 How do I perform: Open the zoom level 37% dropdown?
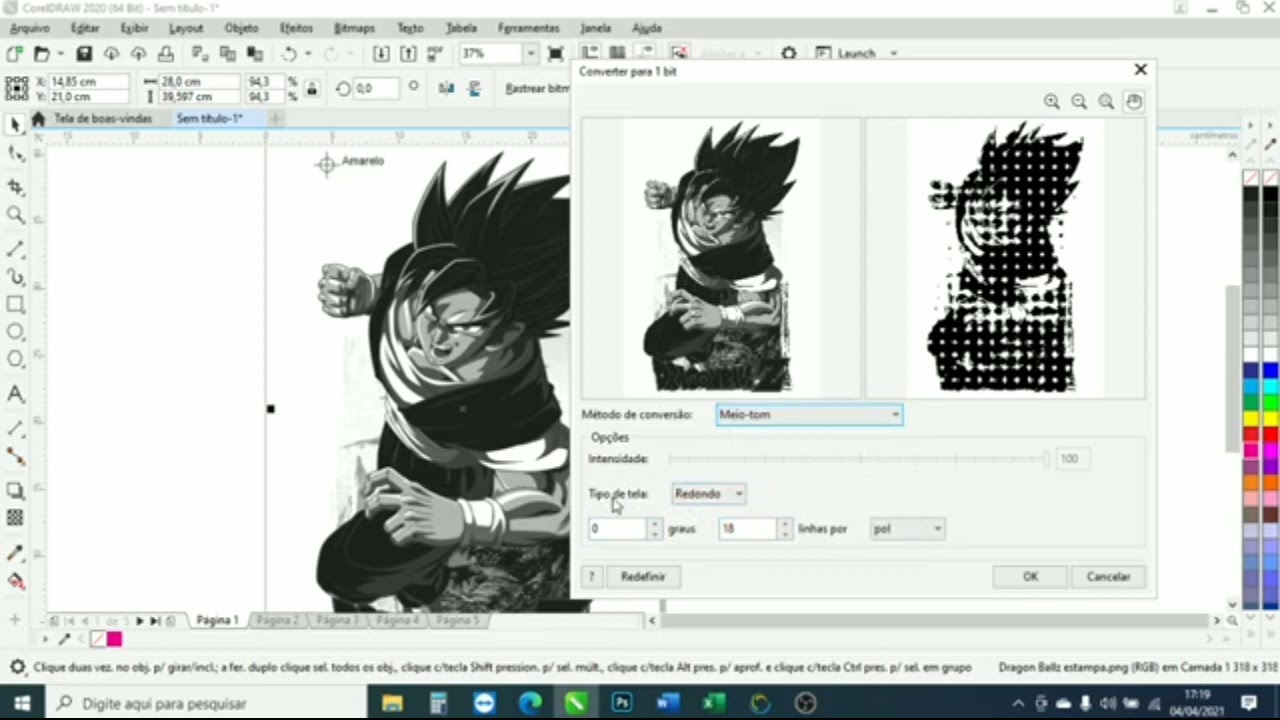(531, 53)
